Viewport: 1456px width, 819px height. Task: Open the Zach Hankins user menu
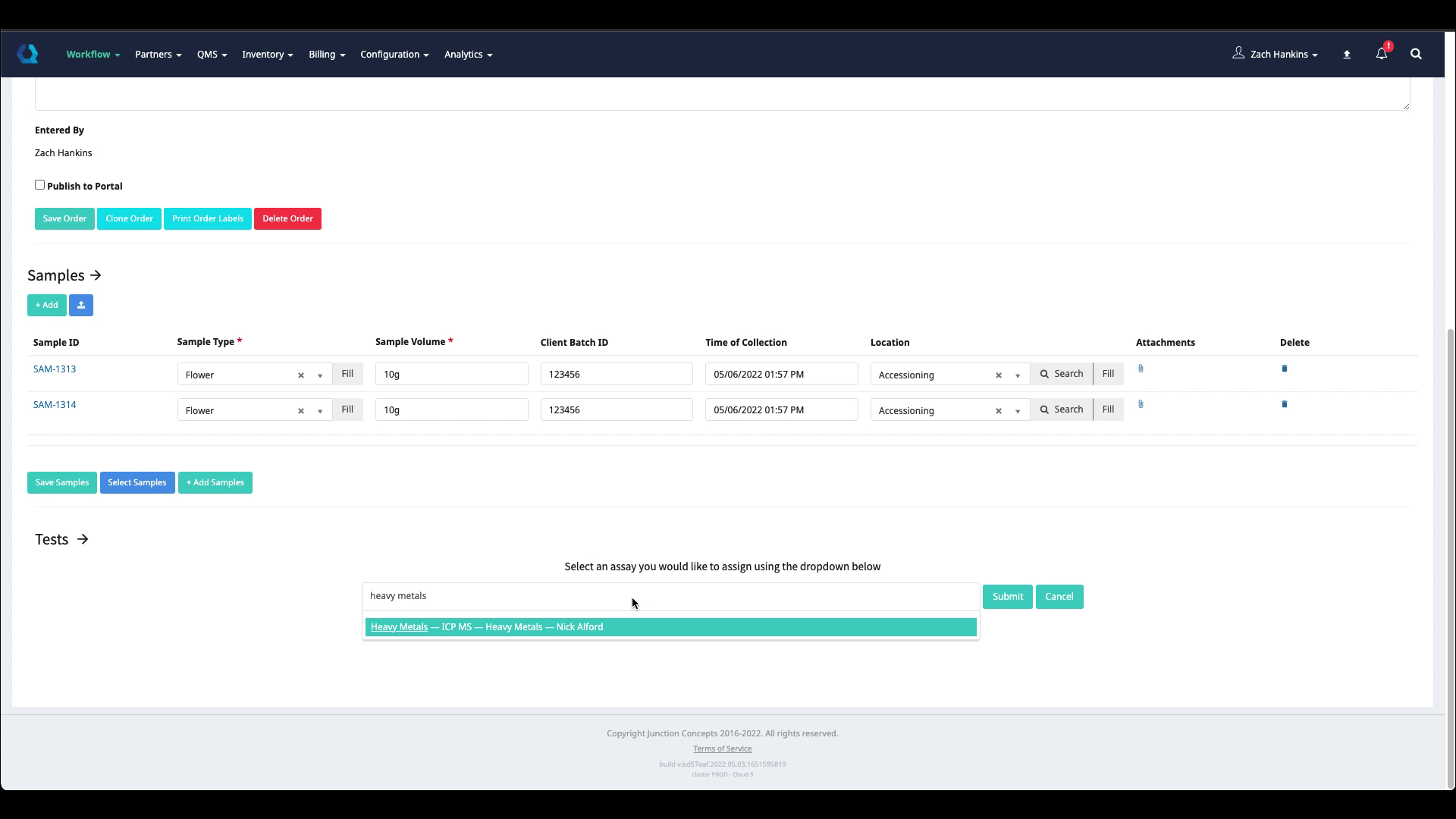(1278, 54)
